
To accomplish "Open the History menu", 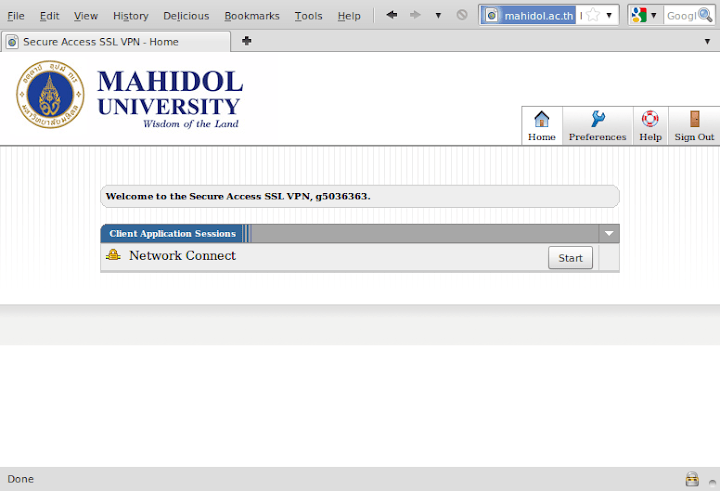I will coord(130,16).
